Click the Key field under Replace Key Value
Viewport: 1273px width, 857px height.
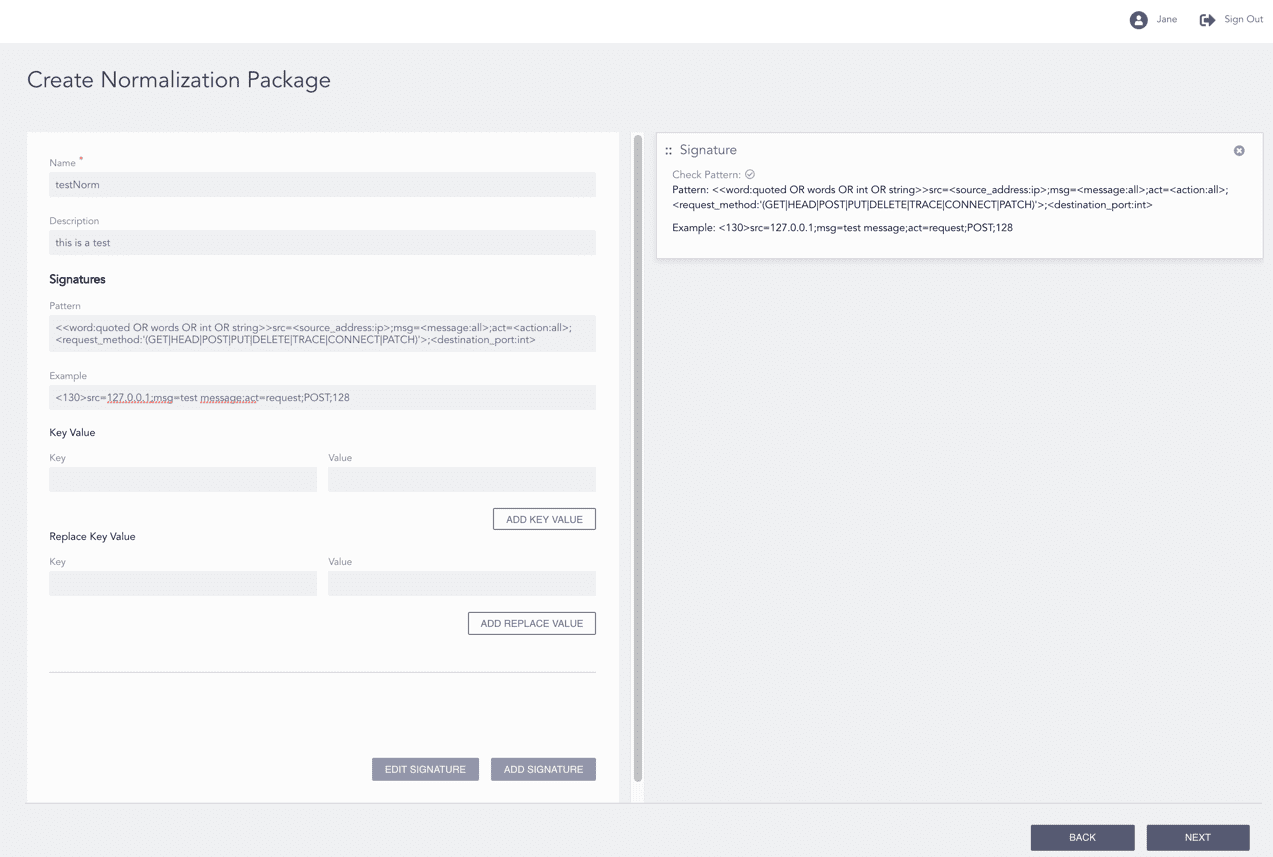tap(182, 583)
